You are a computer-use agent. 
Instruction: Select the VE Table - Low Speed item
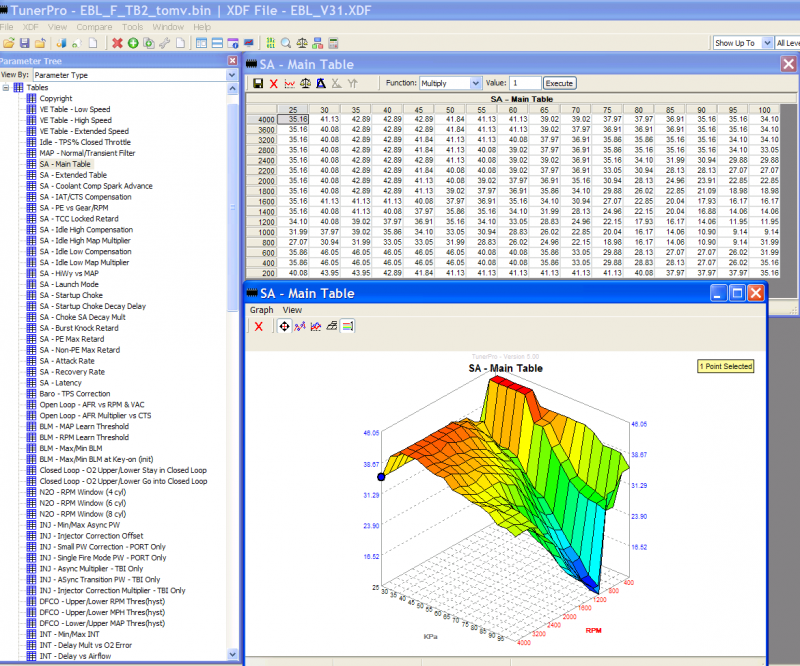click(x=75, y=109)
